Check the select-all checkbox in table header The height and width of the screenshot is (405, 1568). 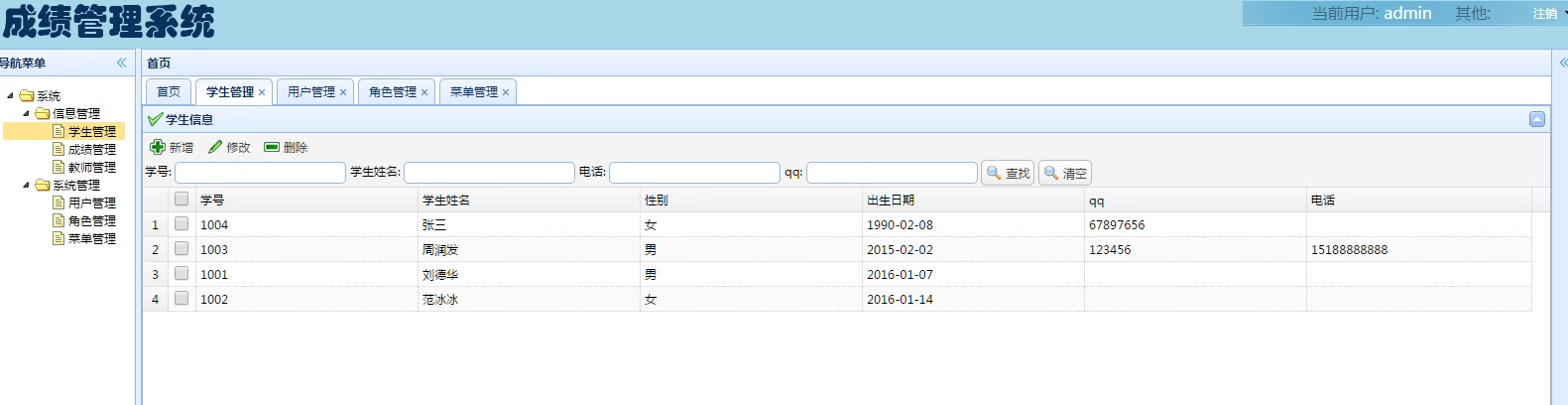click(181, 199)
